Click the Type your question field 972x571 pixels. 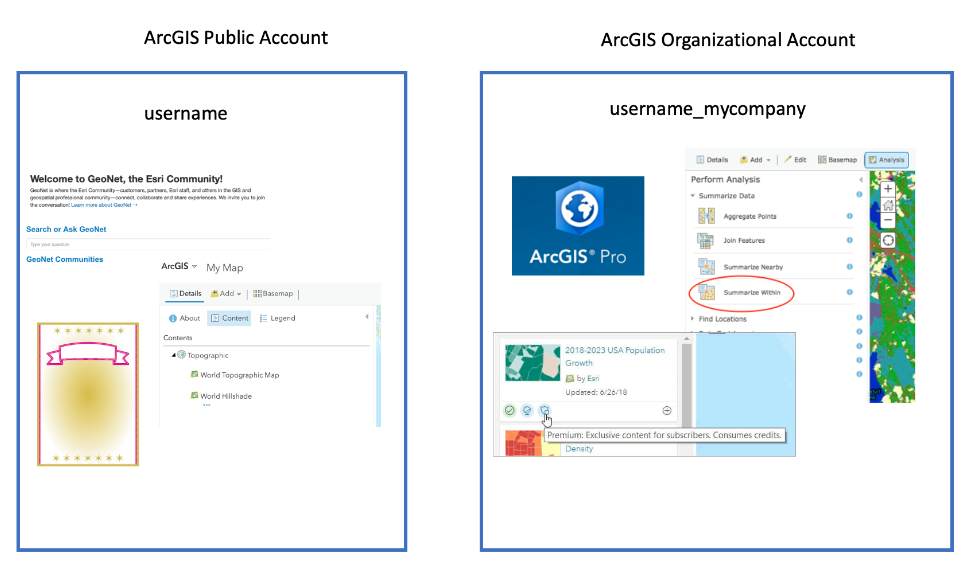(148, 244)
